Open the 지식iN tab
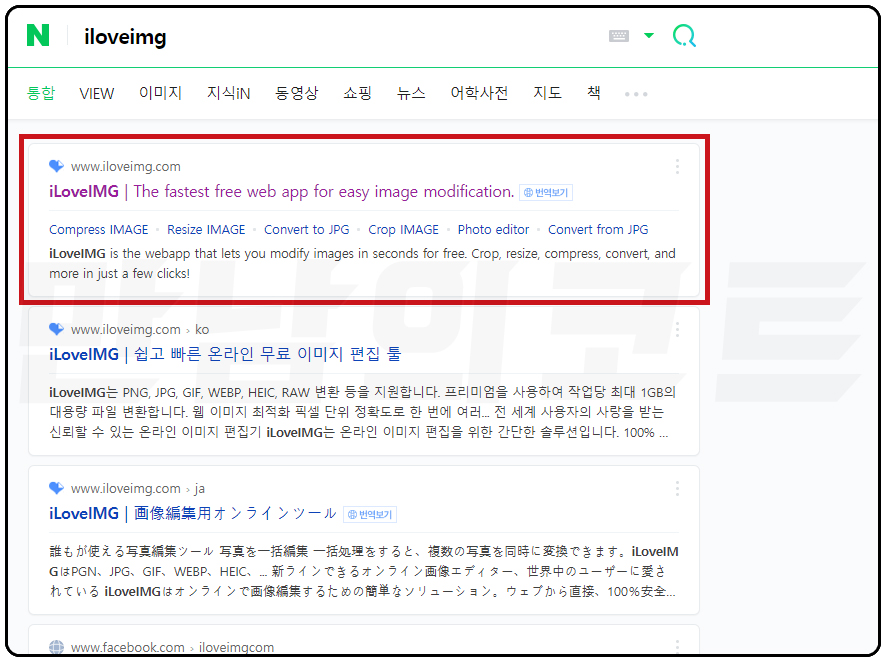Viewport: 886px width, 662px height. click(228, 93)
